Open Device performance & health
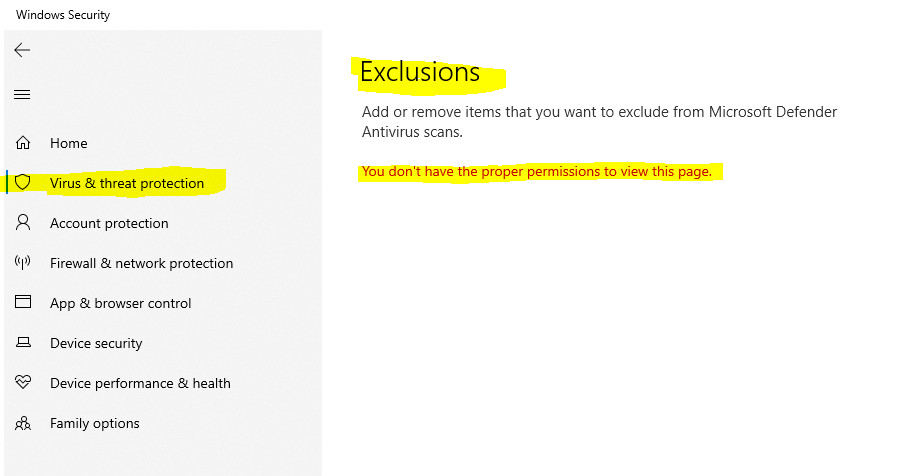Screen dimensions: 900x476 [x=140, y=383]
